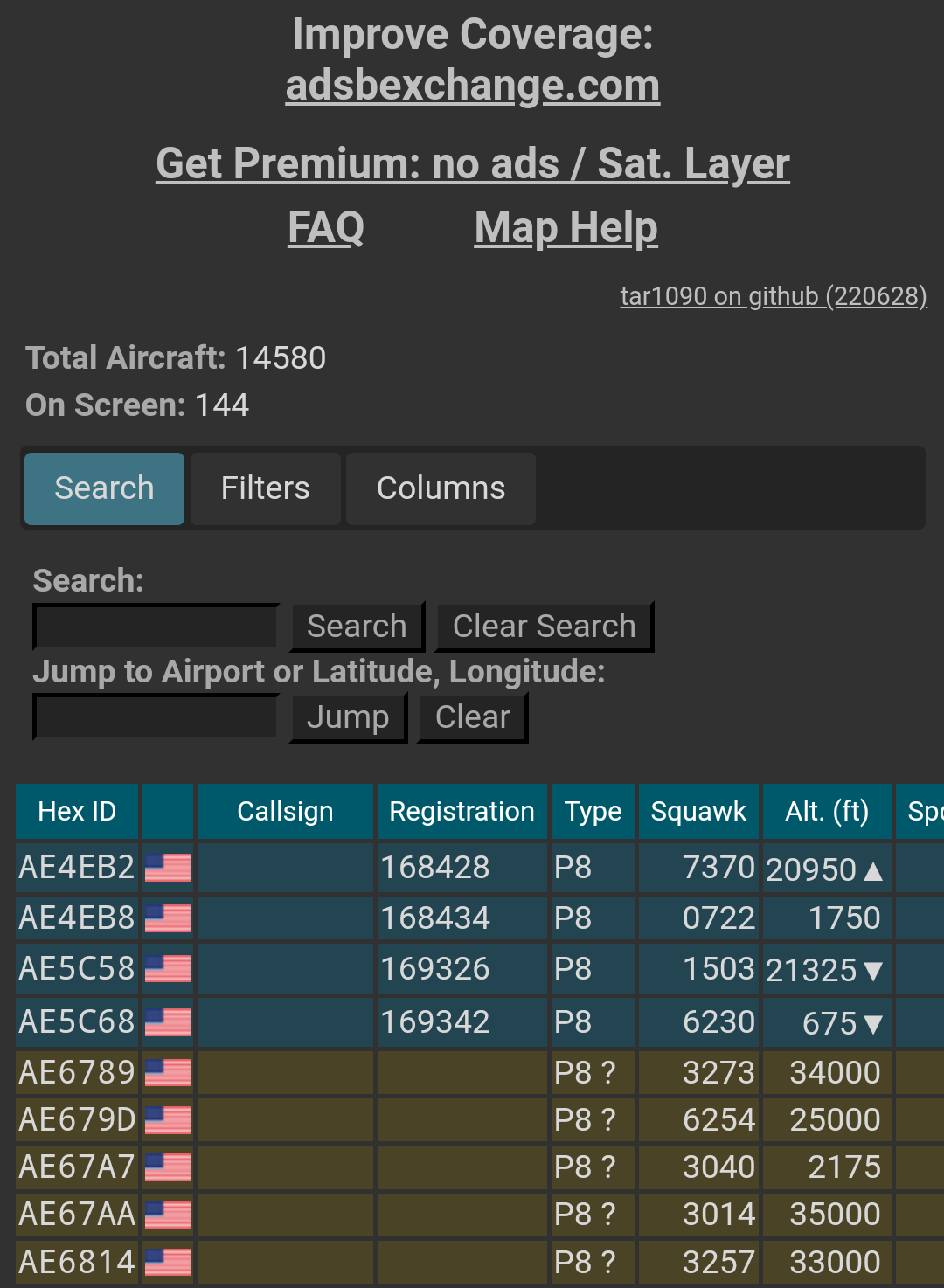Image resolution: width=944 pixels, height=1288 pixels.
Task: Focus the aircraft Search text field
Action: click(156, 627)
